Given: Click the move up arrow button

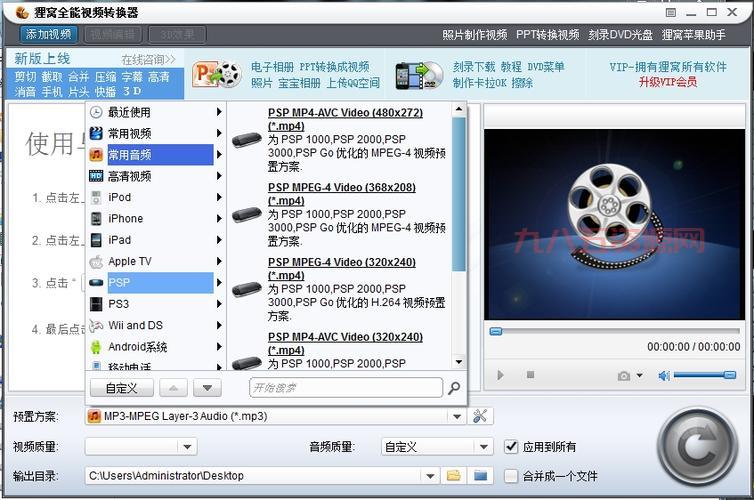Looking at the screenshot, I should point(173,388).
